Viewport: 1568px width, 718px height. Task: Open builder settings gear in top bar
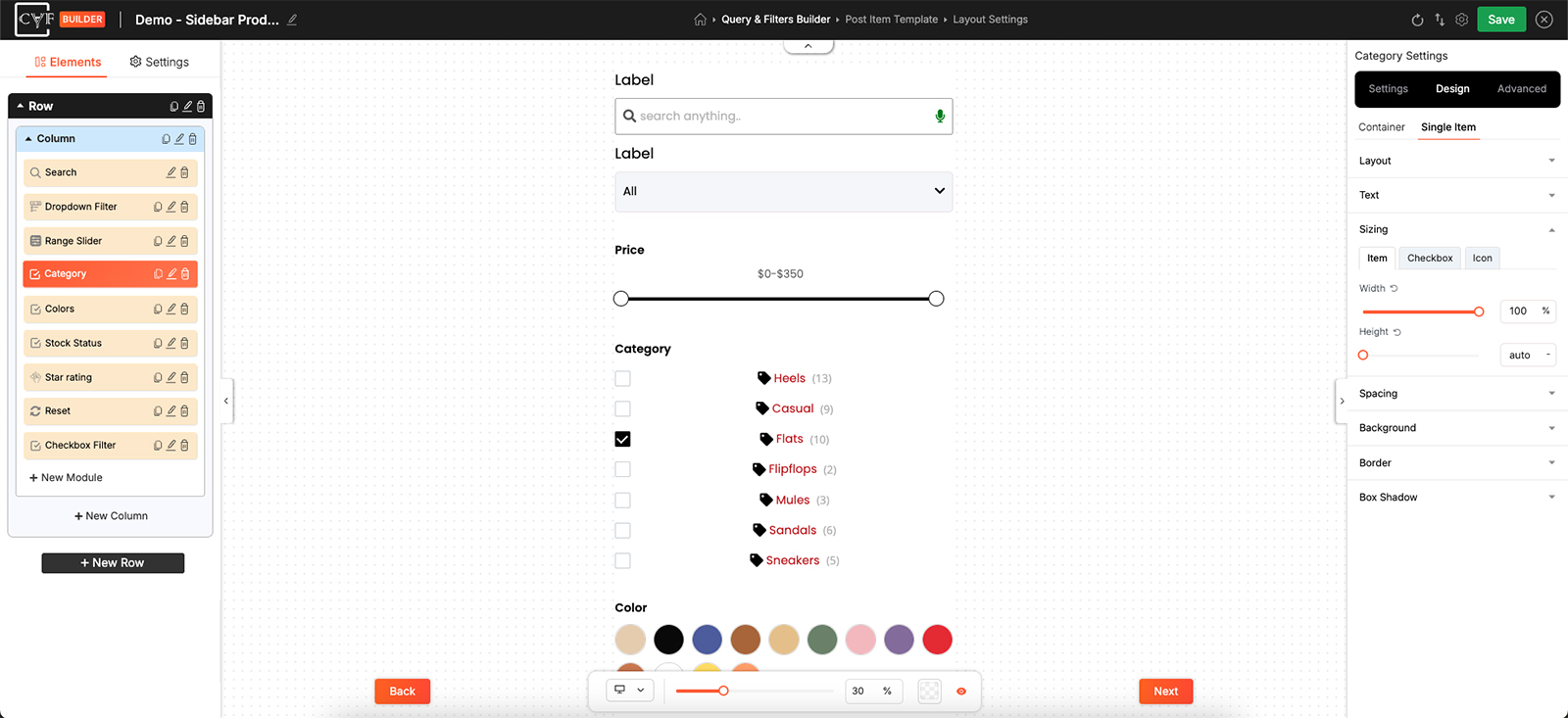click(1462, 20)
